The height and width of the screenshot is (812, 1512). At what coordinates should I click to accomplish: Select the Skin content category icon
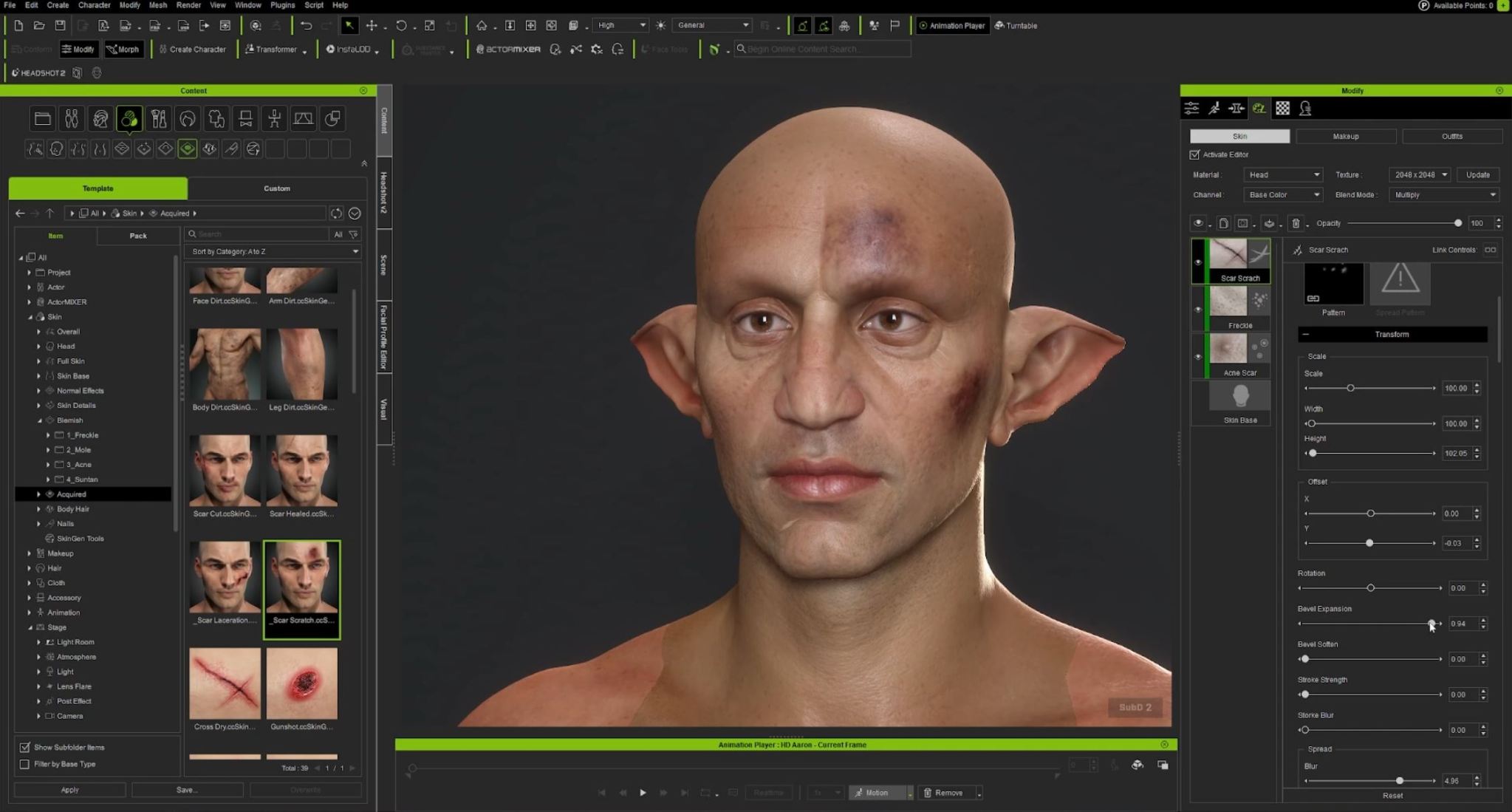pos(129,118)
